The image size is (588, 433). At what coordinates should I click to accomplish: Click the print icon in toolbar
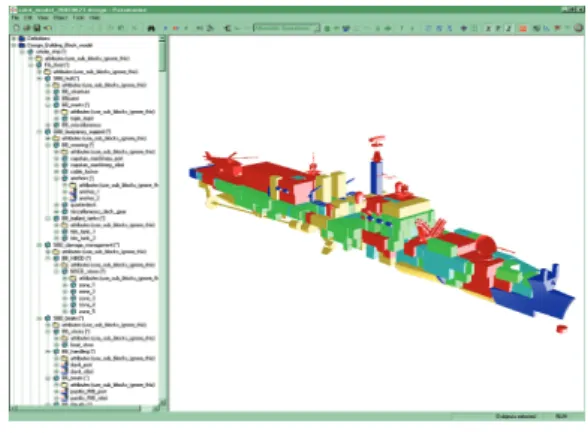click(x=27, y=28)
